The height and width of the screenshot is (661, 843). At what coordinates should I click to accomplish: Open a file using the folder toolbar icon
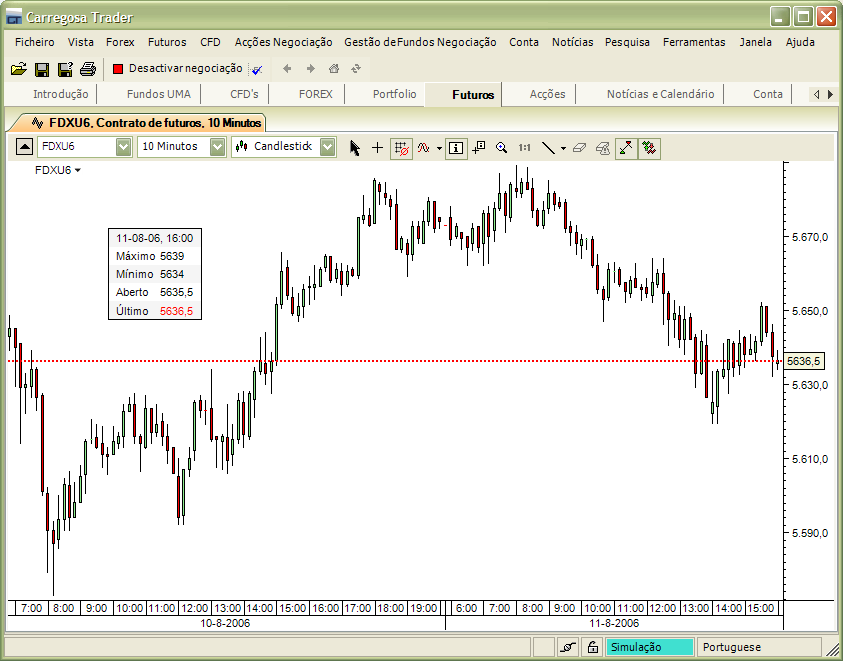[x=19, y=68]
